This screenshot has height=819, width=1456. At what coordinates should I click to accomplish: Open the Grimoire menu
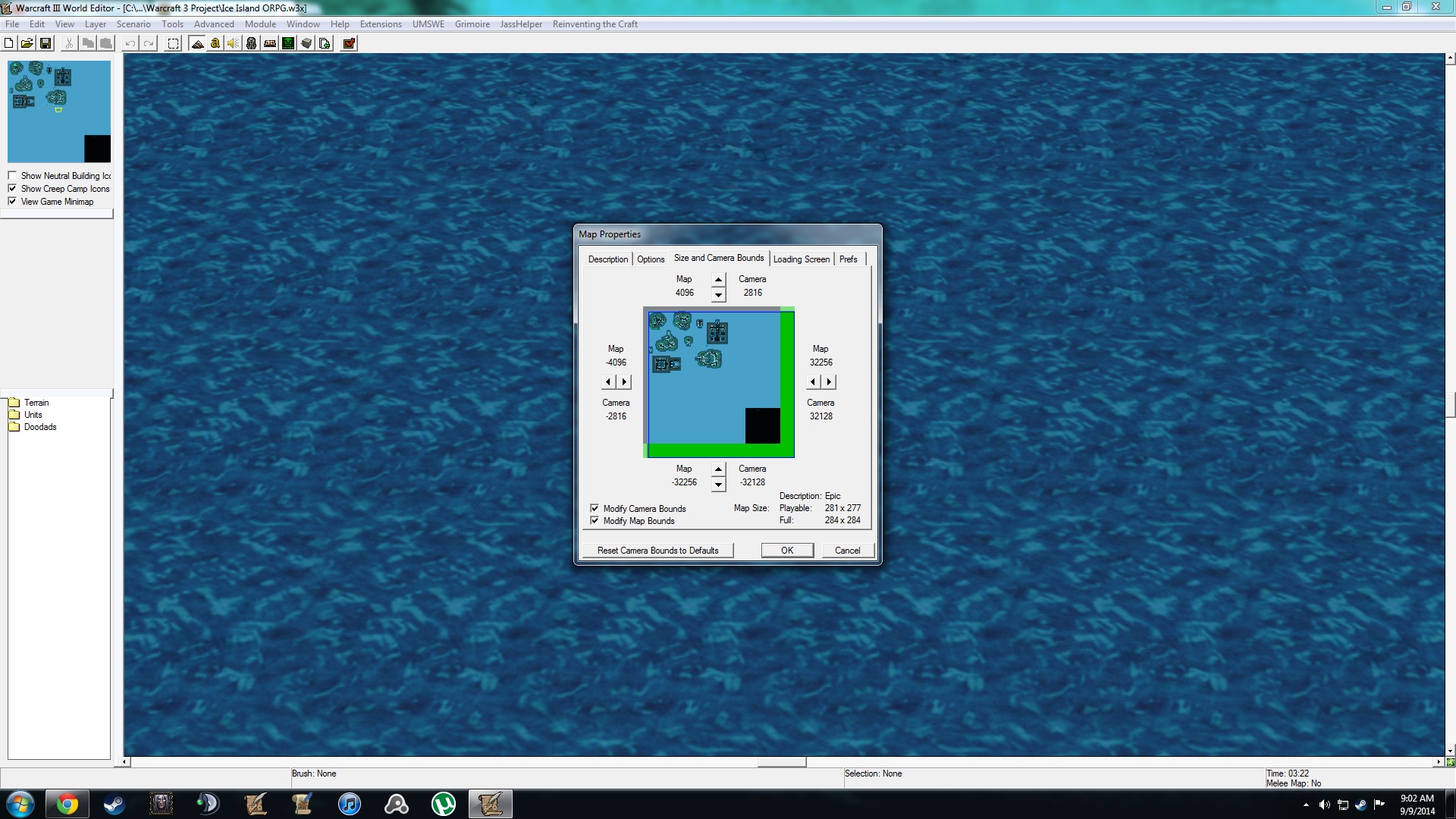[472, 24]
